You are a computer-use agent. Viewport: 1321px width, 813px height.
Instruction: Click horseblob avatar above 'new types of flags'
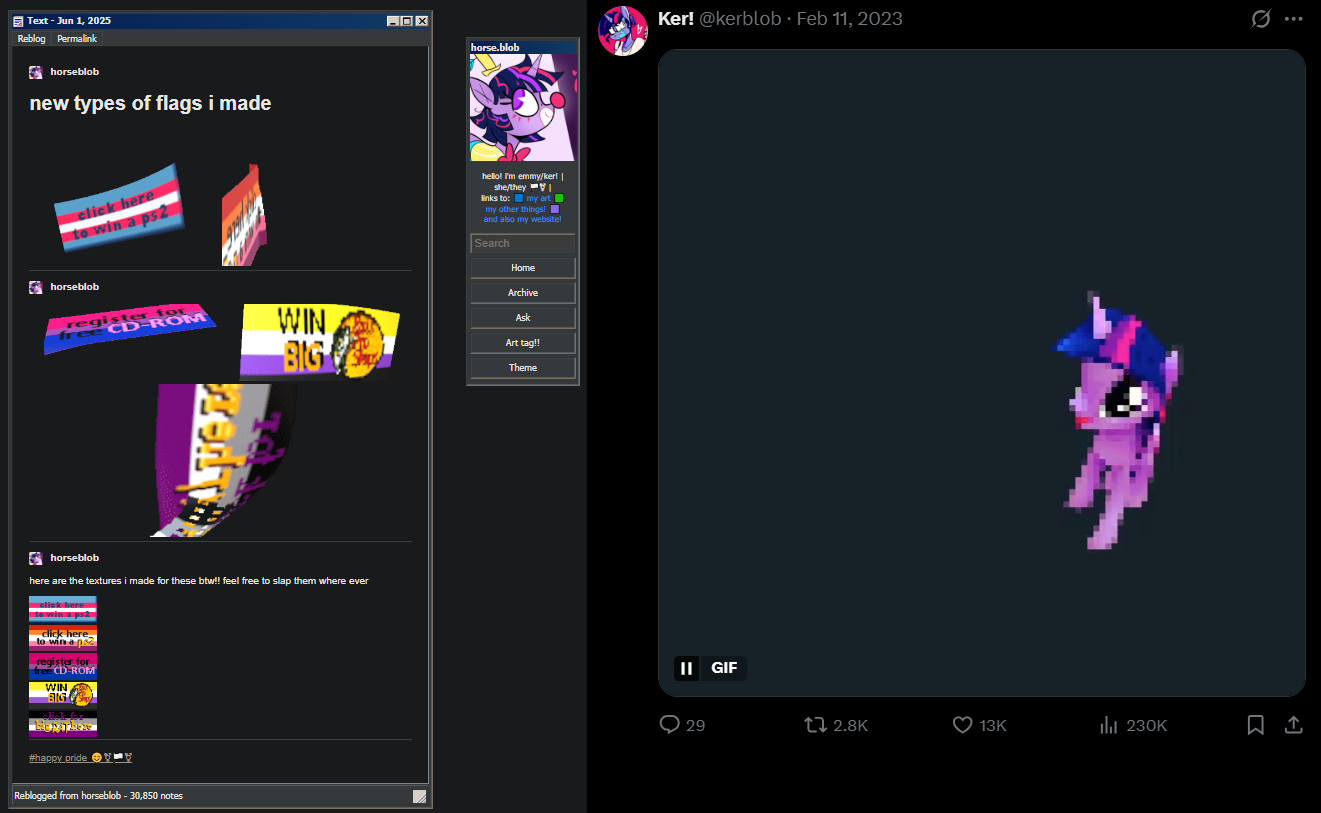click(x=36, y=72)
